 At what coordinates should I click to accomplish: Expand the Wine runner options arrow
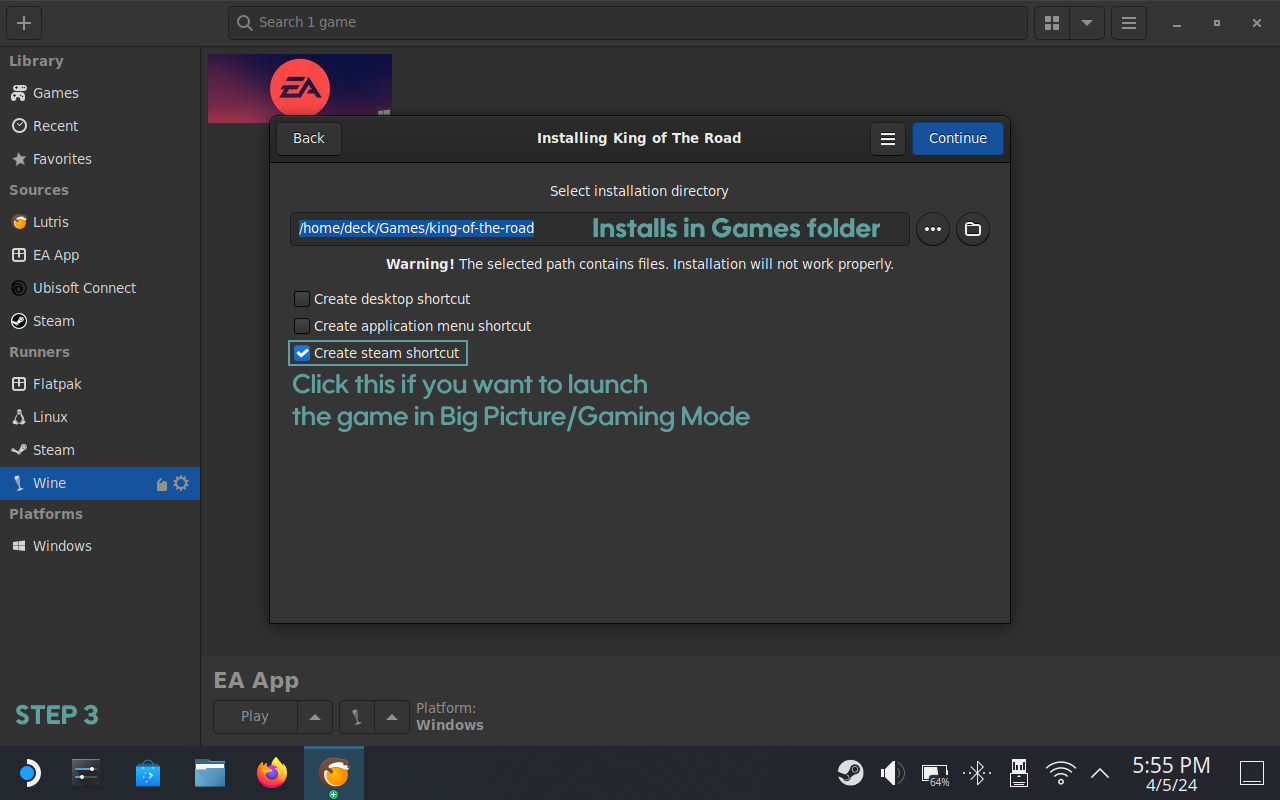(392, 717)
